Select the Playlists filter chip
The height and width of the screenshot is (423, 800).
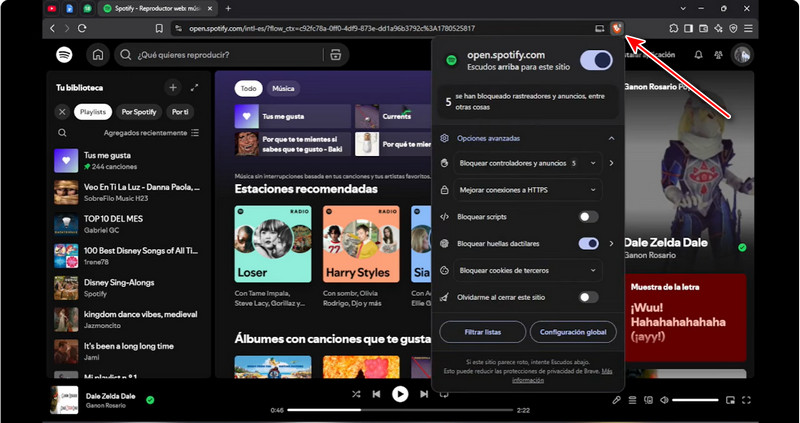pyautogui.click(x=93, y=112)
